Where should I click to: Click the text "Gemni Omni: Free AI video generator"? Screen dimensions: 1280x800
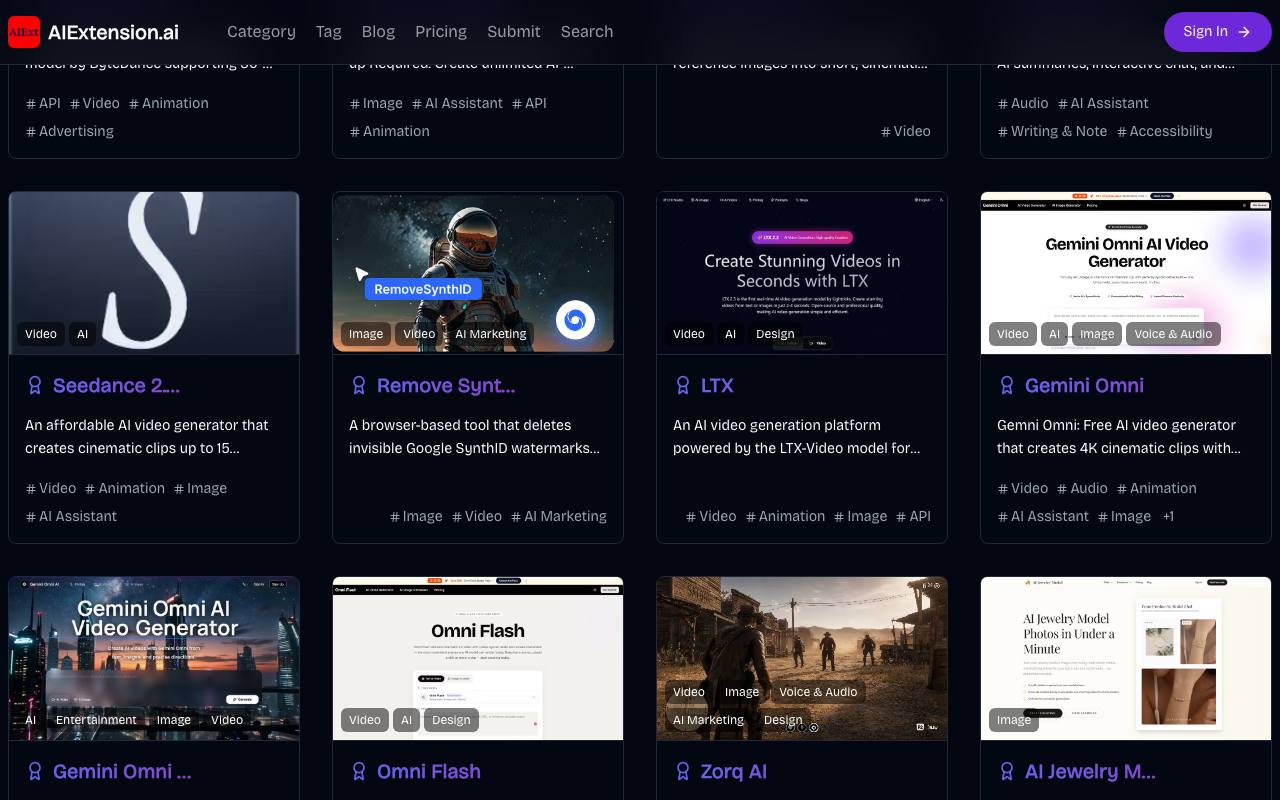[x=1116, y=425]
